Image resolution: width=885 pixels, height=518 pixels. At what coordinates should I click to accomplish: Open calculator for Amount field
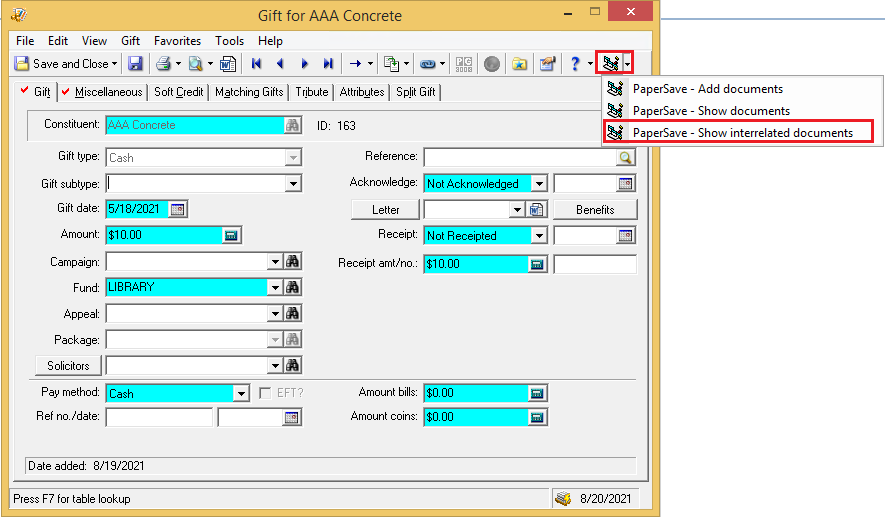pyautogui.click(x=231, y=236)
